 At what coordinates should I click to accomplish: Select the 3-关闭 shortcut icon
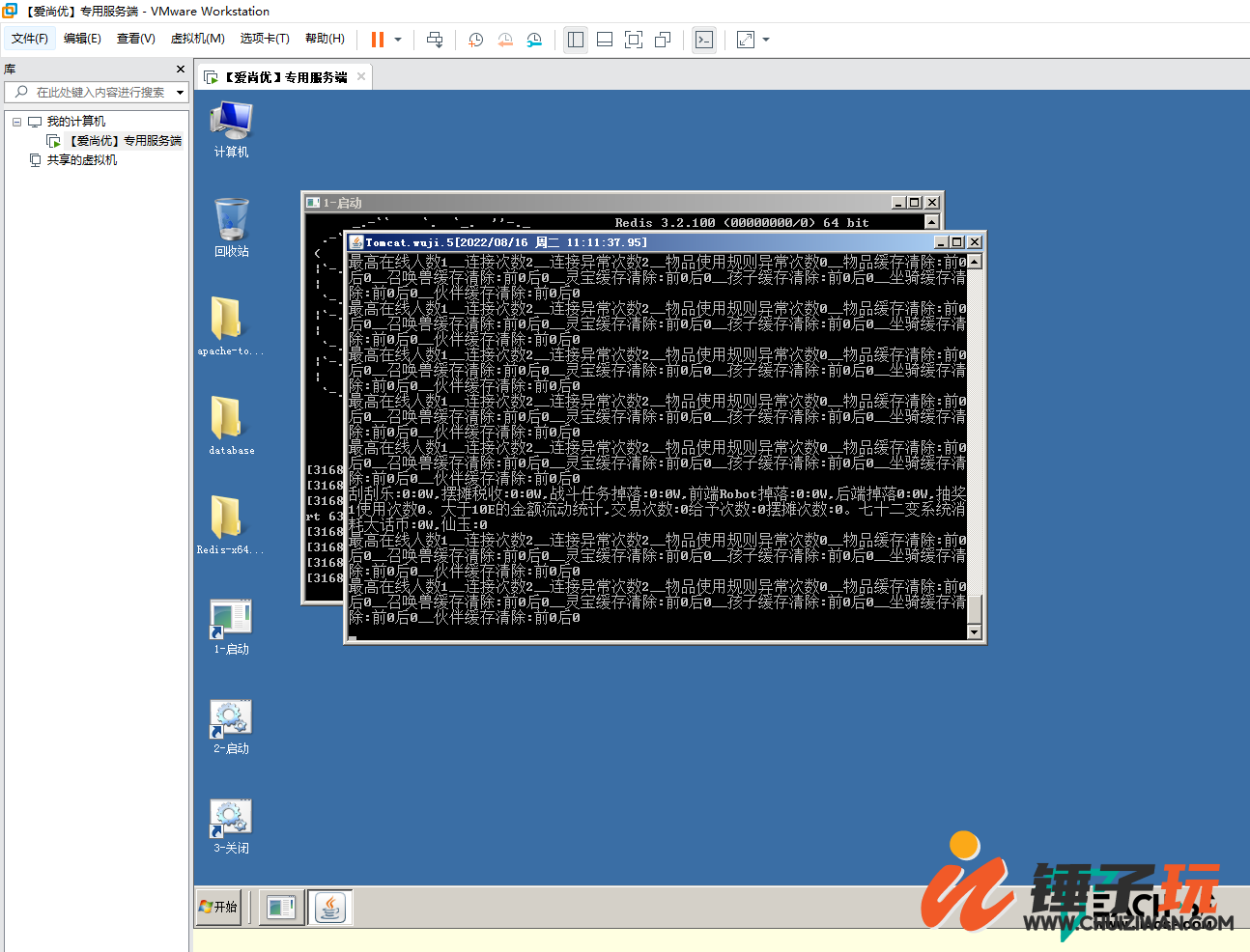231,826
